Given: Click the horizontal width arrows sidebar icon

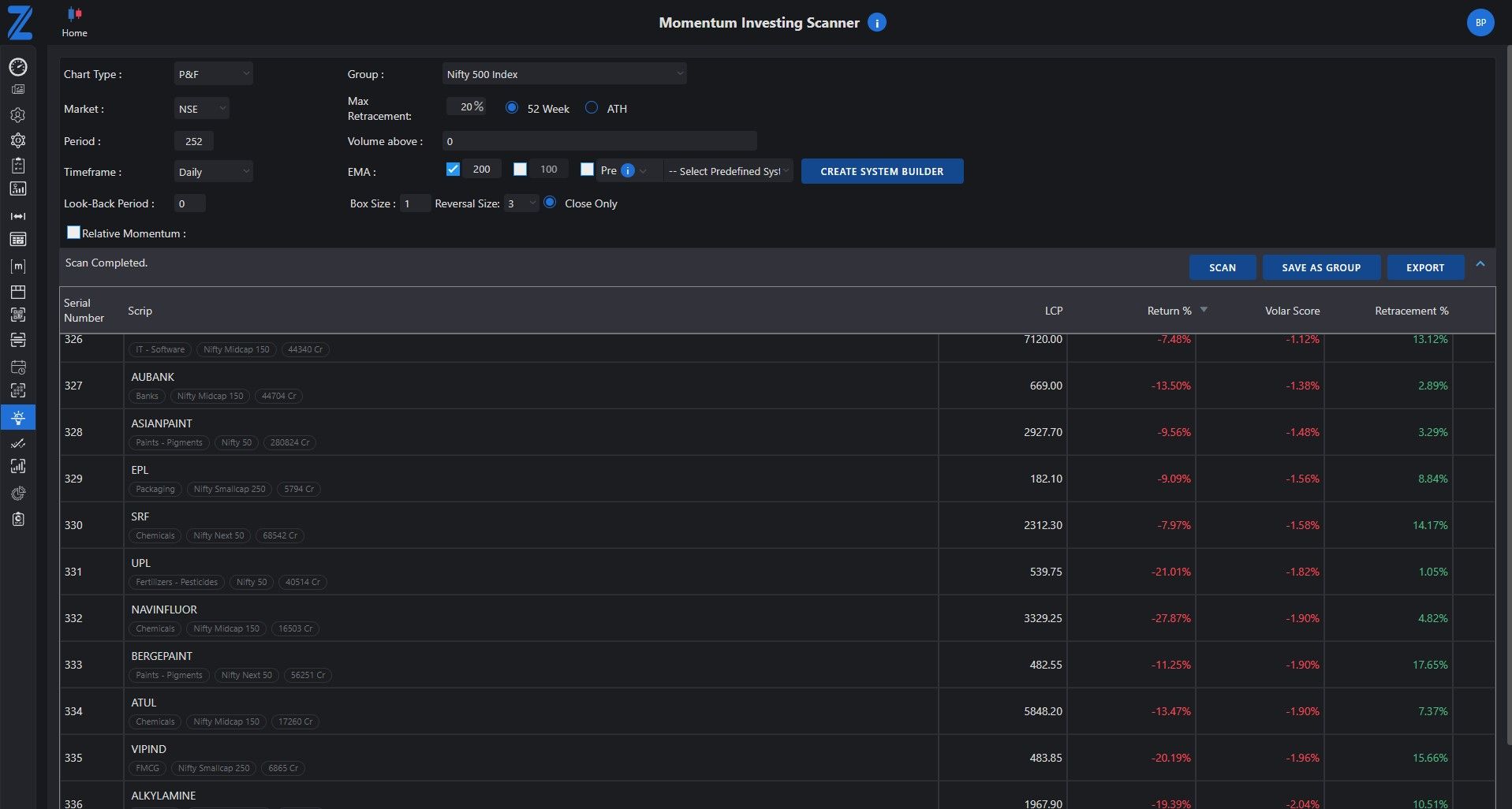Looking at the screenshot, I should [x=18, y=216].
